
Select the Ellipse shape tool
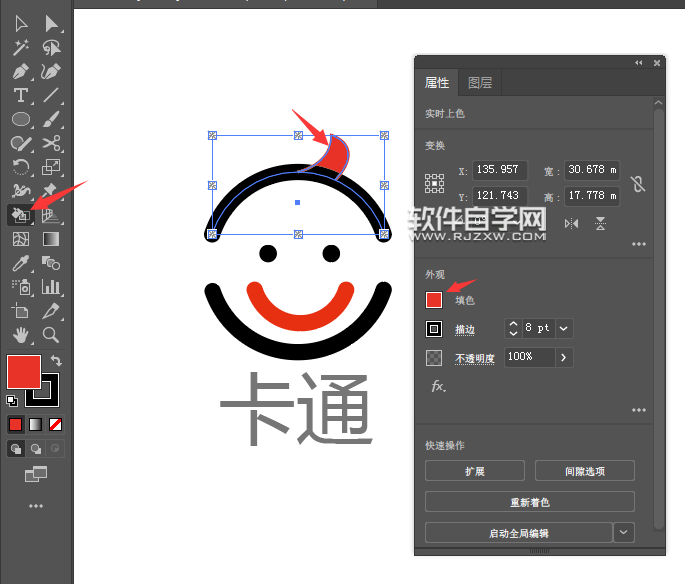(20, 120)
